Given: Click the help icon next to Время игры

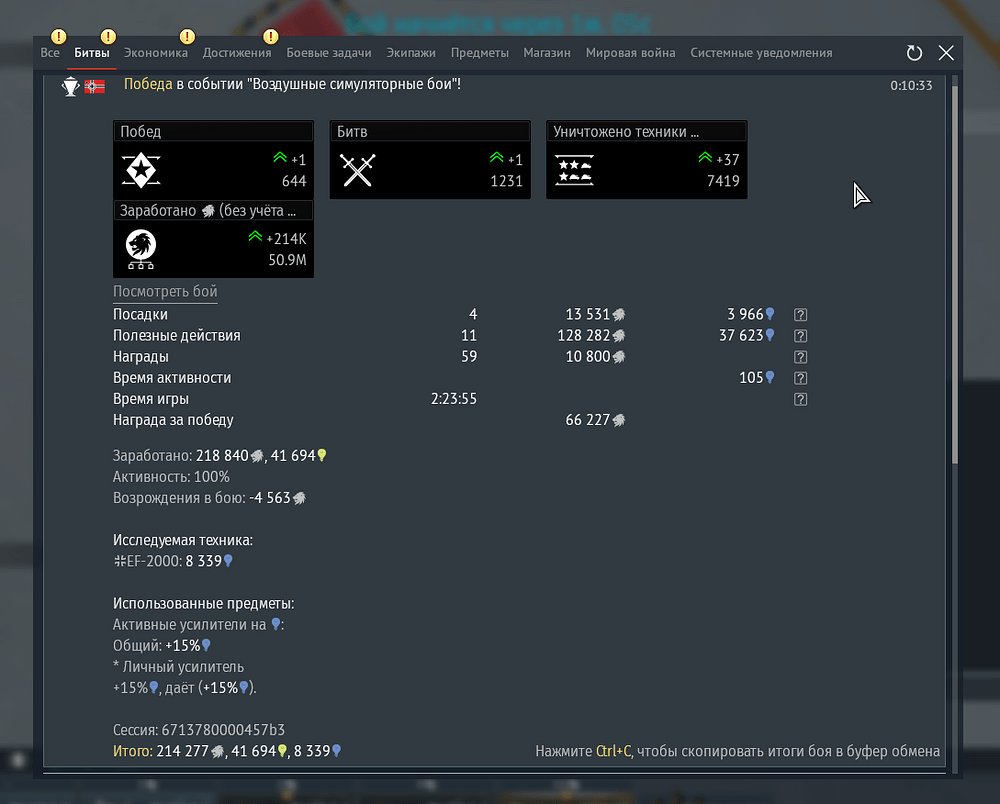Looking at the screenshot, I should pos(800,400).
